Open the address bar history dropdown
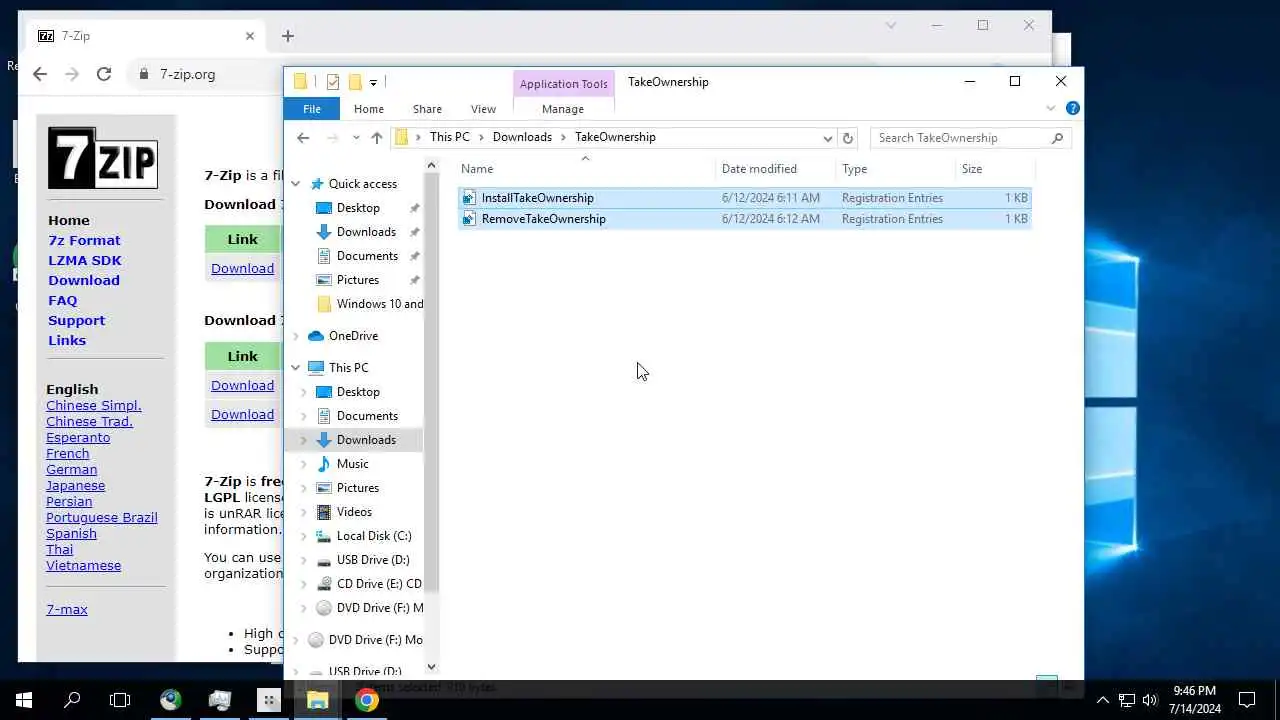The height and width of the screenshot is (720, 1280). 827,138
